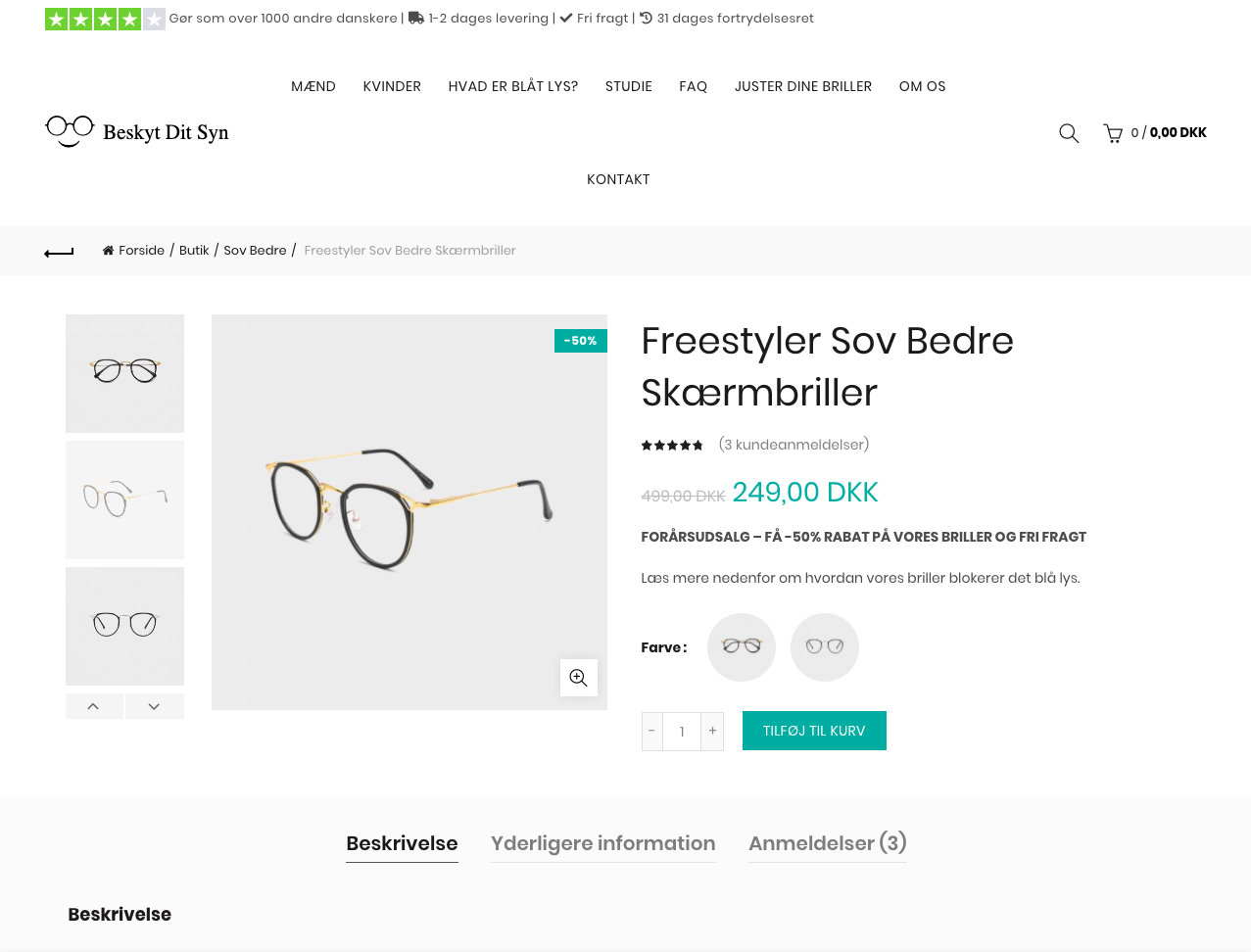This screenshot has height=952, width=1251.
Task: Open the shopping cart icon
Action: click(1113, 133)
